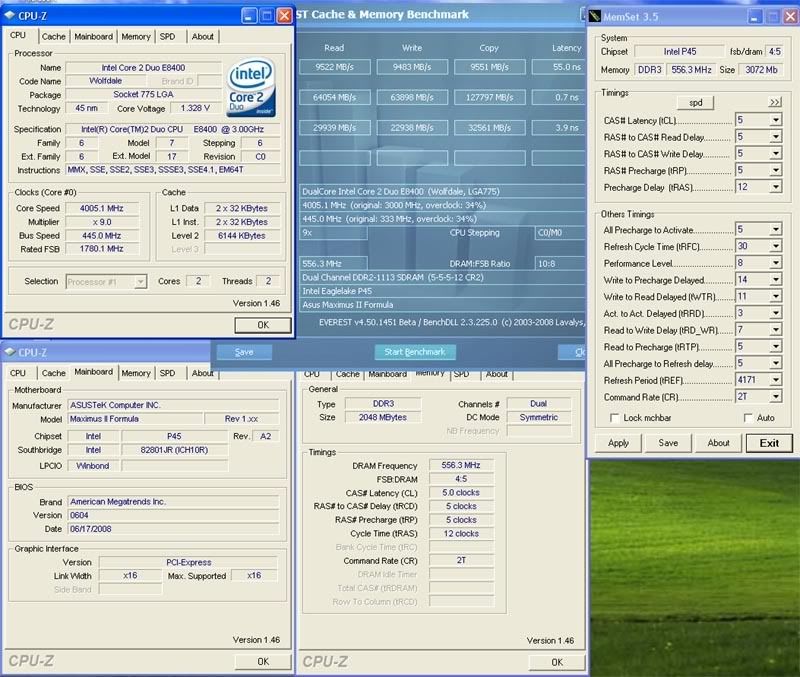Open the Processor #1 selection dropdown
Viewport: 800px width, 677px height.
click(x=140, y=282)
